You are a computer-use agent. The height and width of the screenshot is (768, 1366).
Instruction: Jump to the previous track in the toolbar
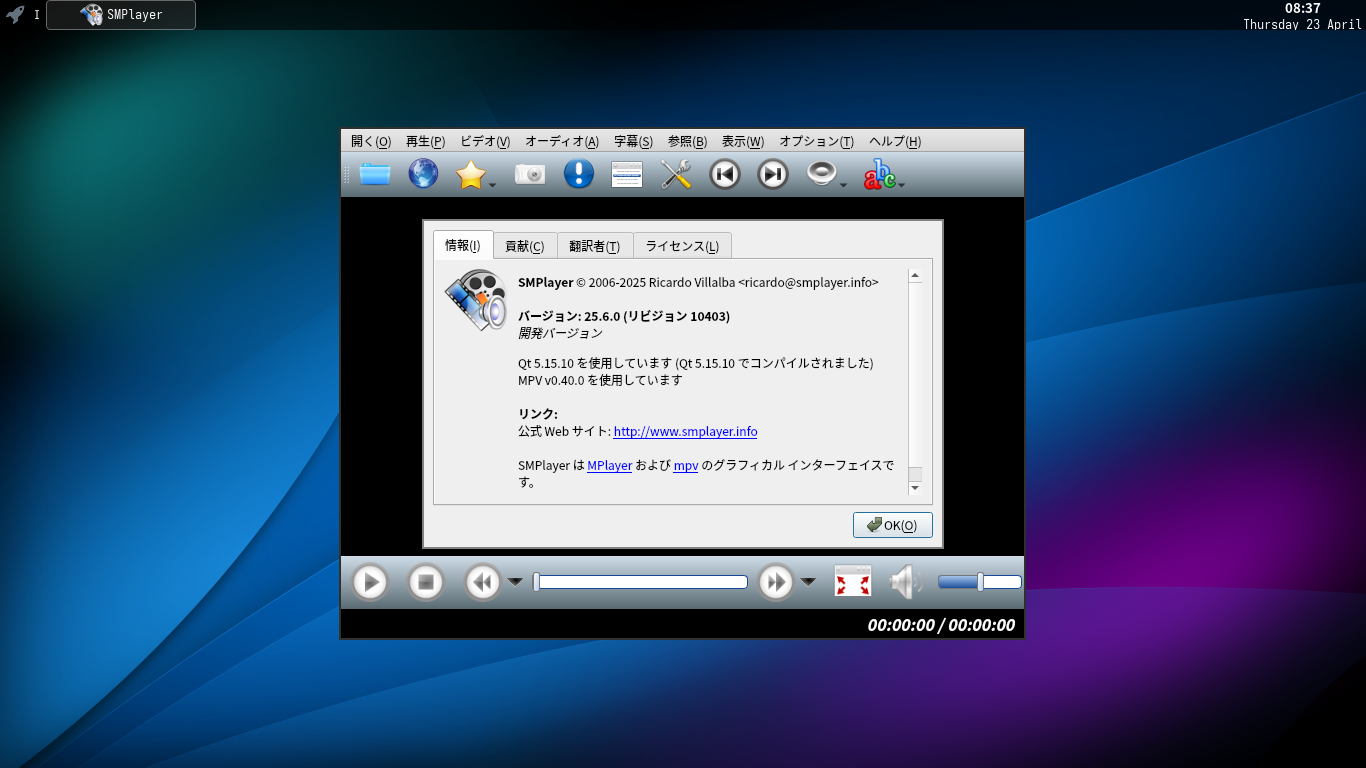[x=725, y=174]
